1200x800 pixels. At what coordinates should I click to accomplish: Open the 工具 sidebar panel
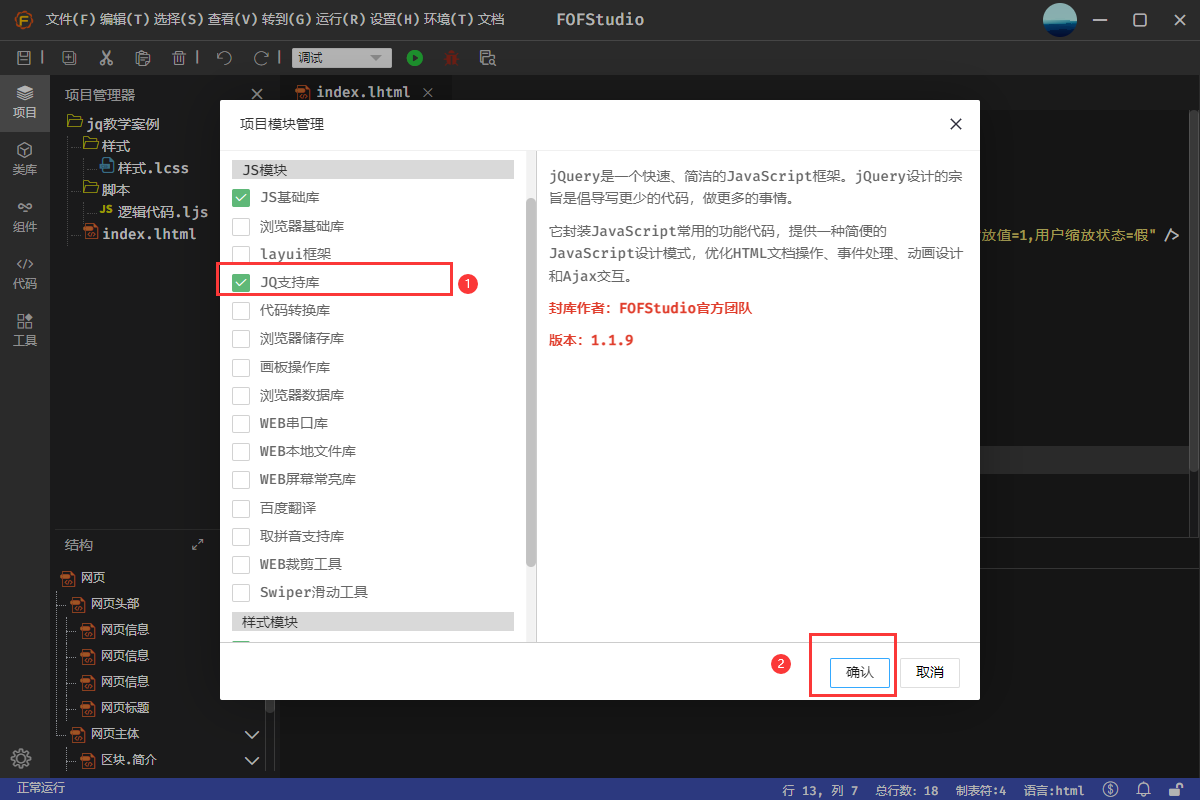(25, 330)
